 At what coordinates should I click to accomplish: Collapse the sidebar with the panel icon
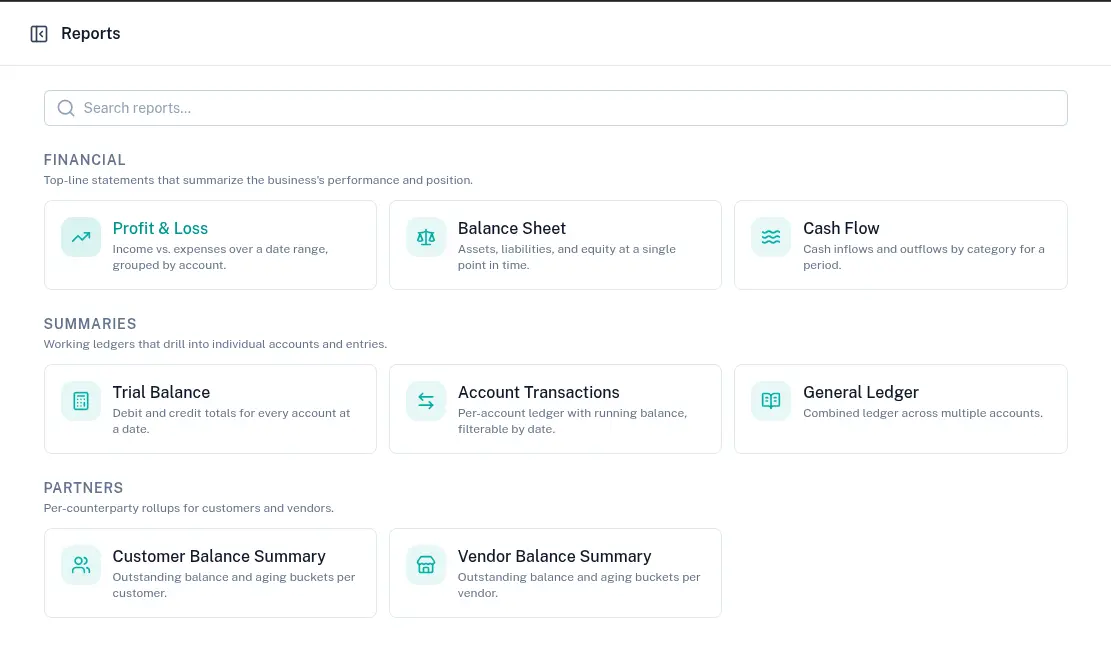click(x=39, y=34)
